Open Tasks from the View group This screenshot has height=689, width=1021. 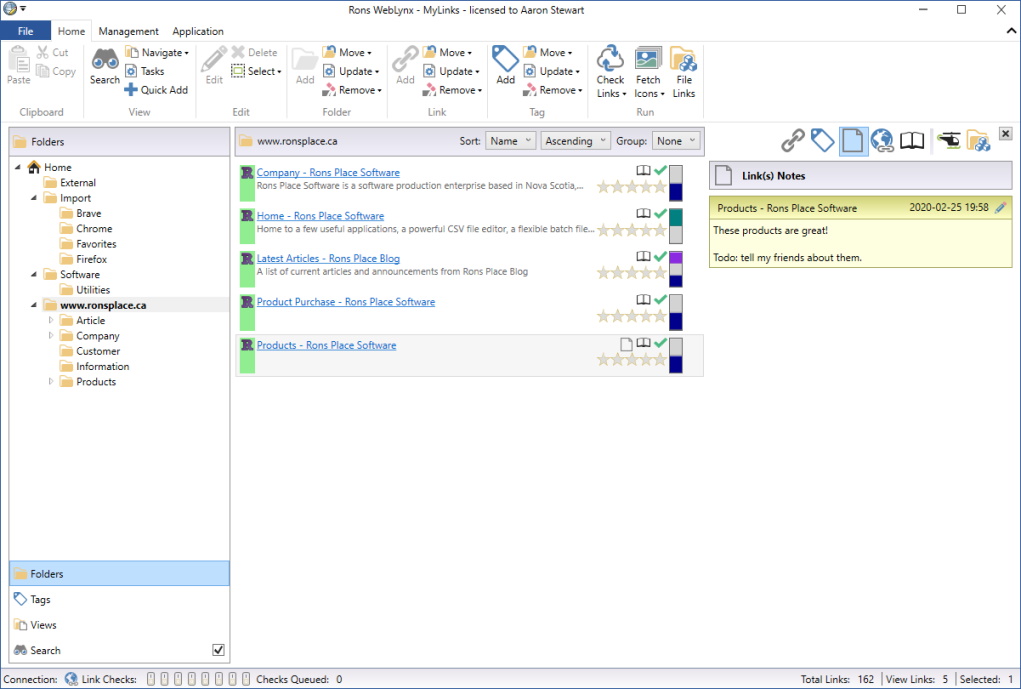[x=145, y=71]
